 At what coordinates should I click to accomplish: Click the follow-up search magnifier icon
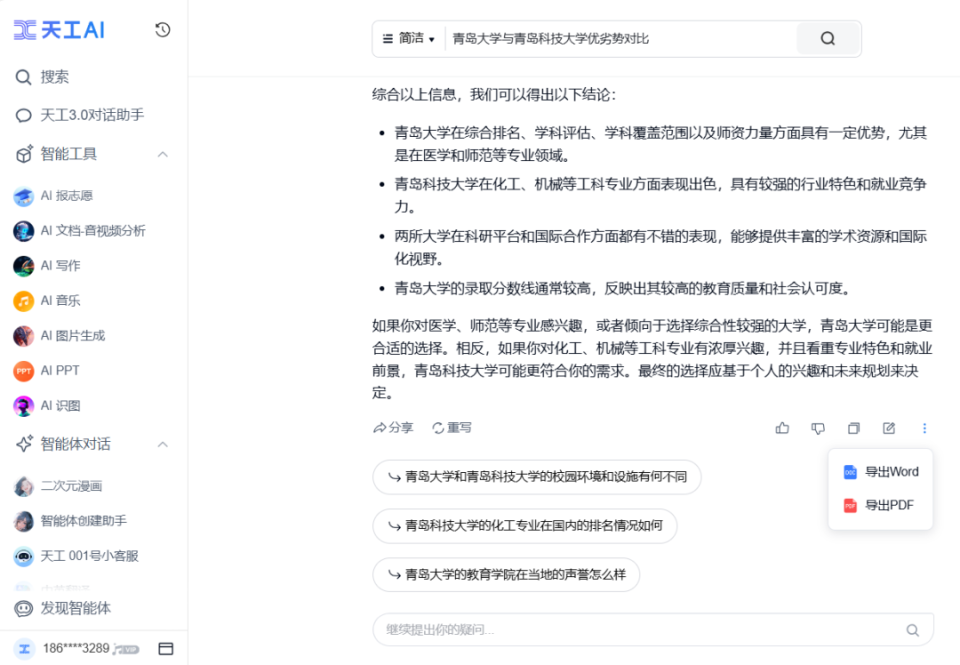click(x=912, y=630)
